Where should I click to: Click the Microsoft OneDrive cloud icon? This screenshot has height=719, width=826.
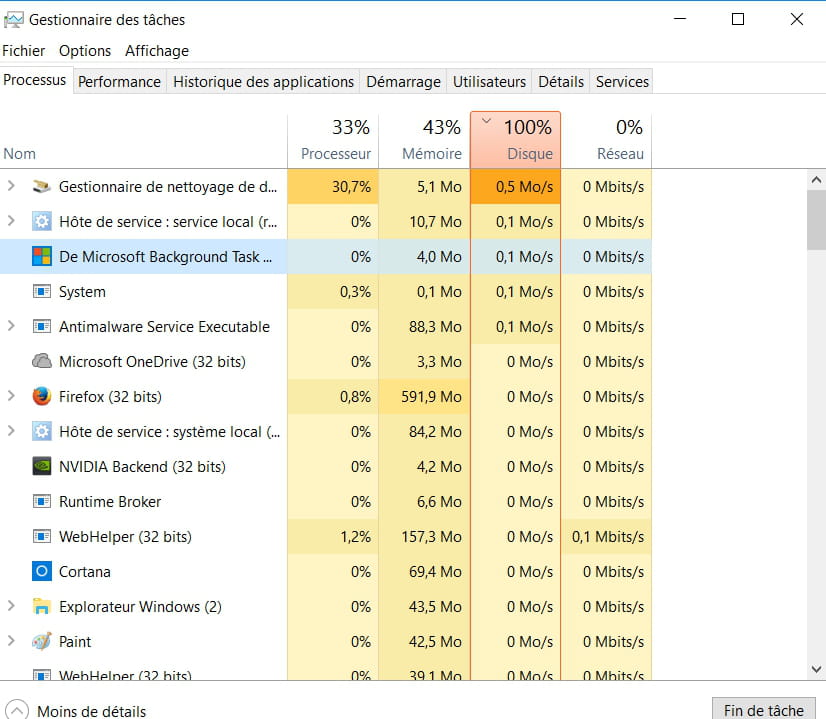coord(42,361)
